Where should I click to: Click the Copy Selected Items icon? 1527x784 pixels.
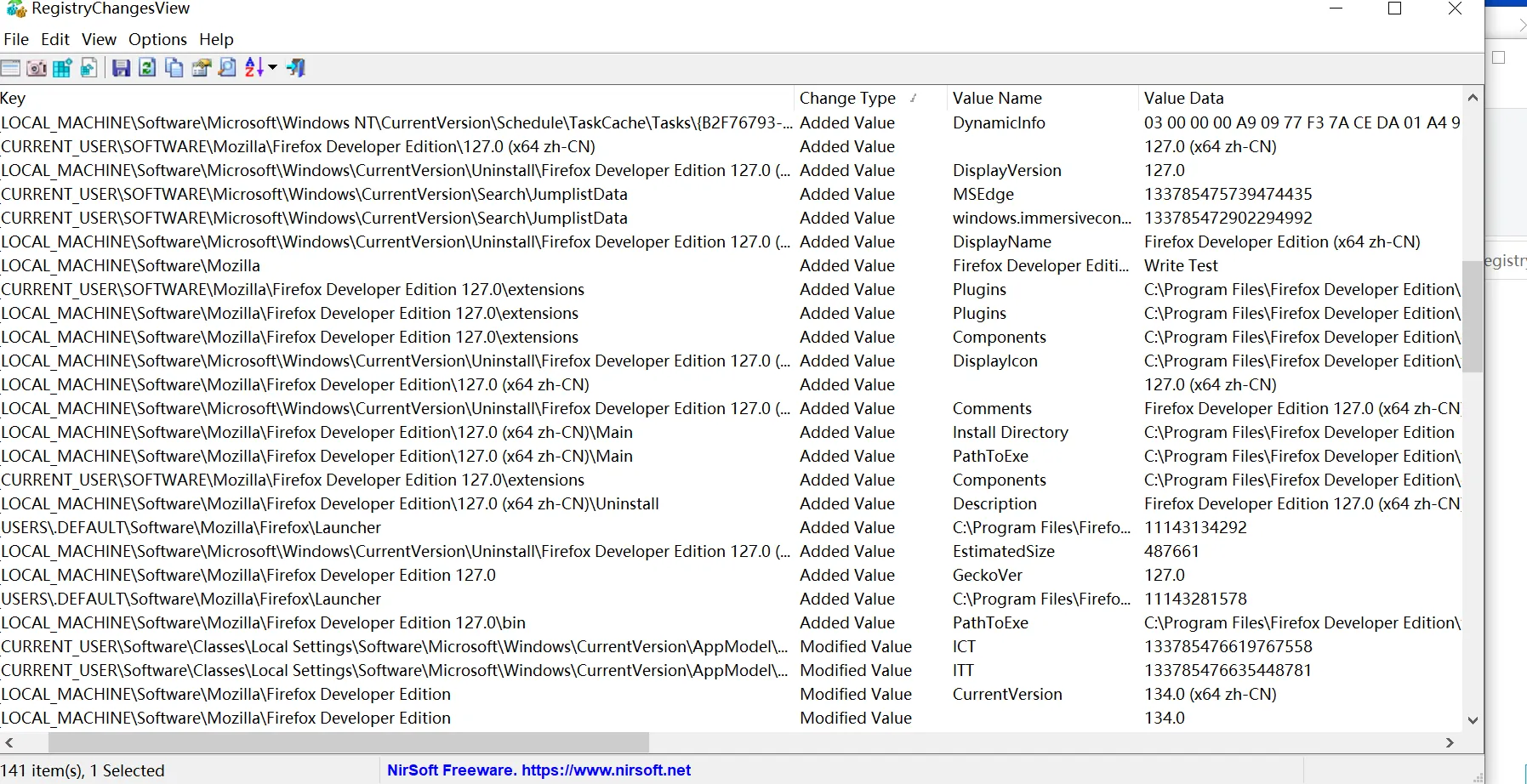tap(174, 68)
